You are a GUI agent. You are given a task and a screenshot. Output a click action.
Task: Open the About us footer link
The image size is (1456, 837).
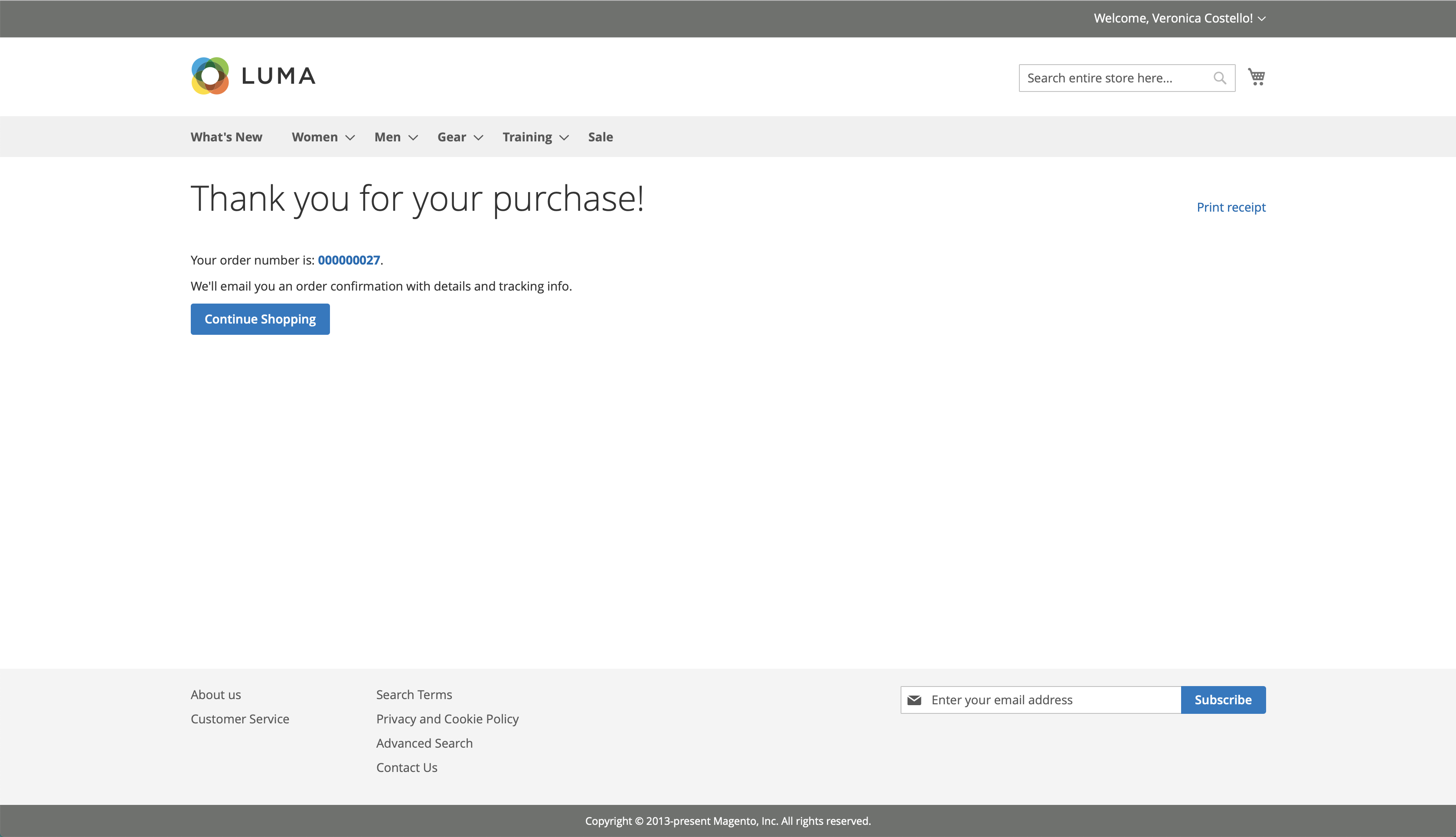click(215, 694)
